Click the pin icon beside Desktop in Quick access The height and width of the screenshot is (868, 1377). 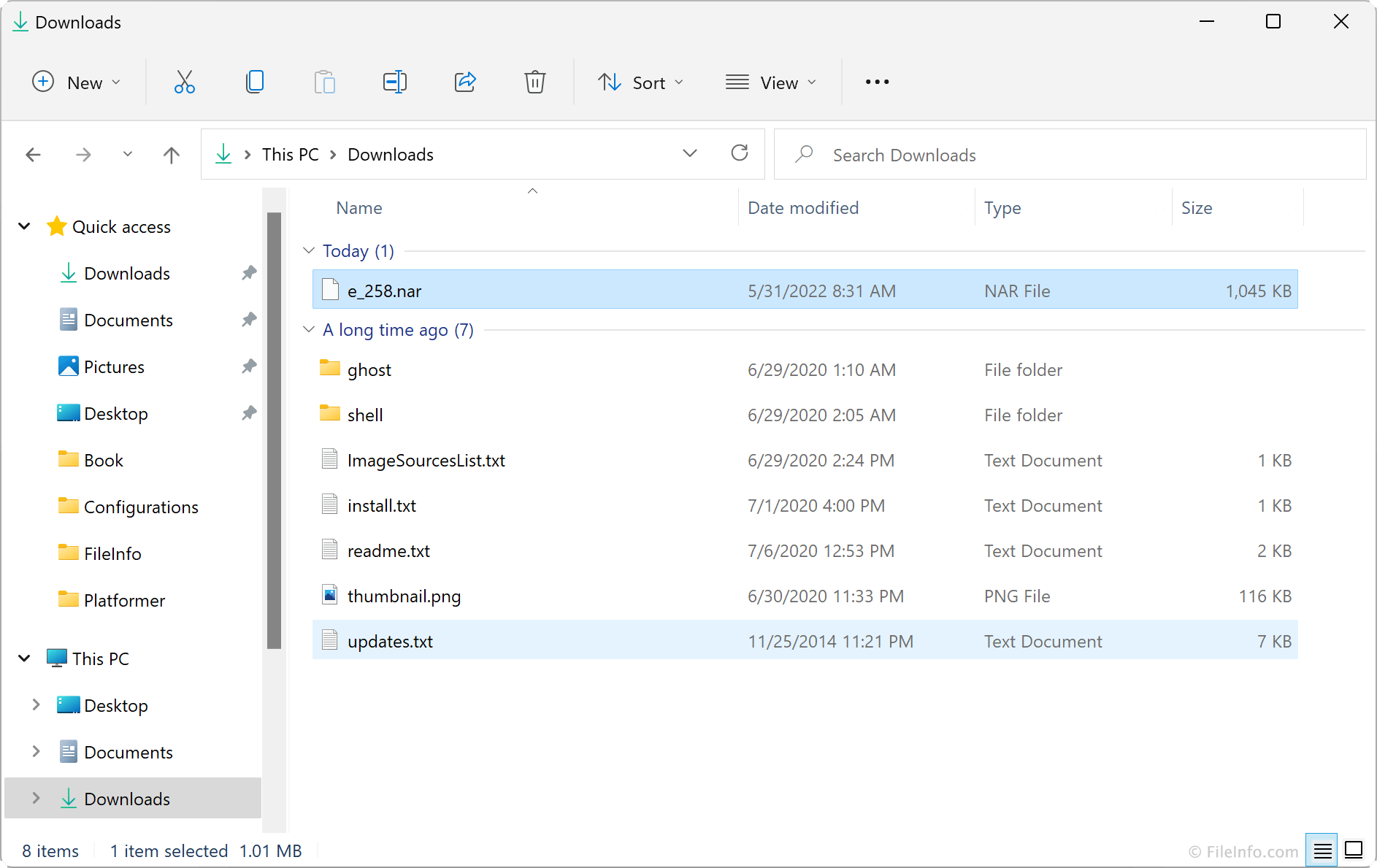(x=249, y=413)
